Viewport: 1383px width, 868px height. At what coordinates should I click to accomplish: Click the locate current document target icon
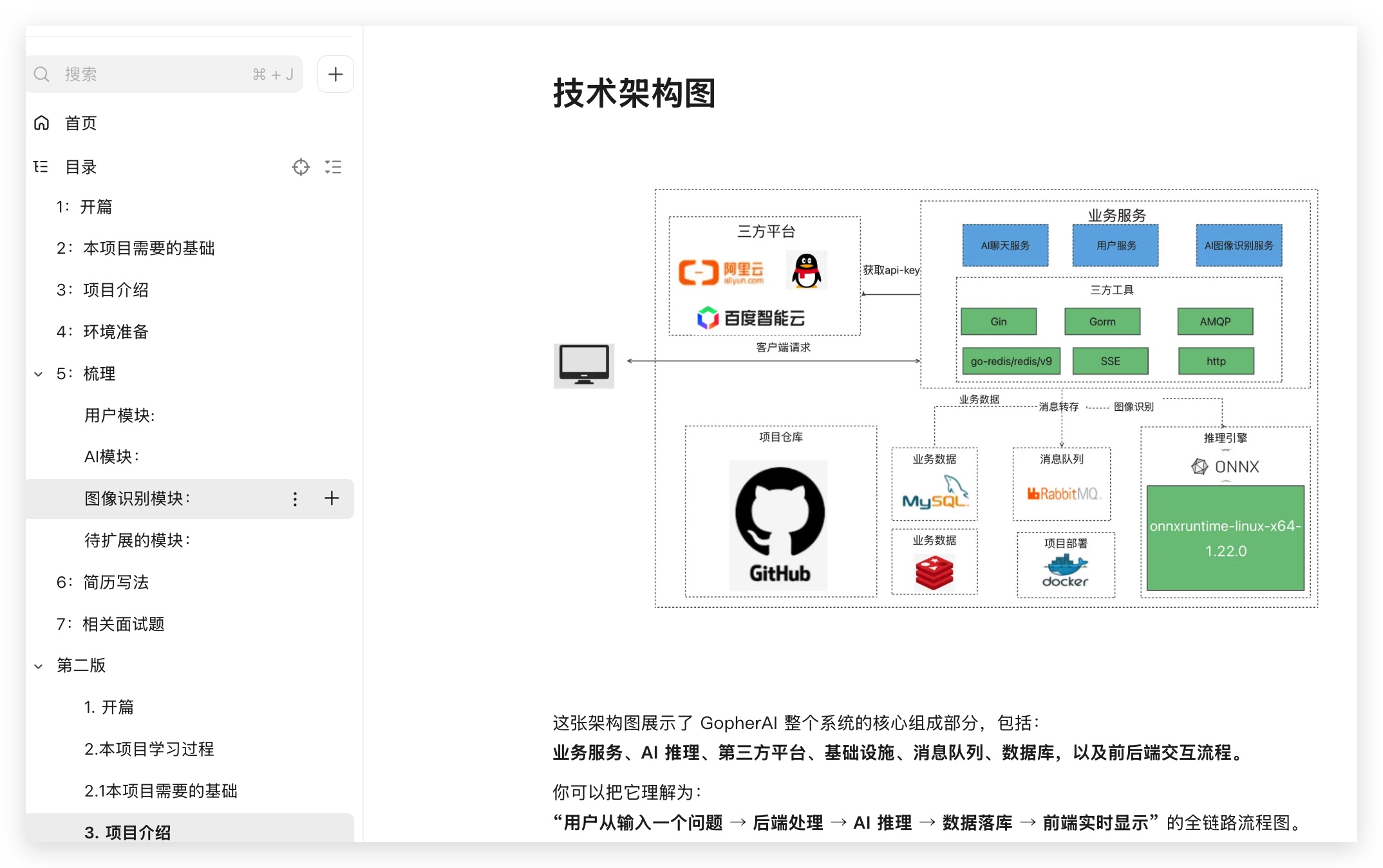(301, 167)
